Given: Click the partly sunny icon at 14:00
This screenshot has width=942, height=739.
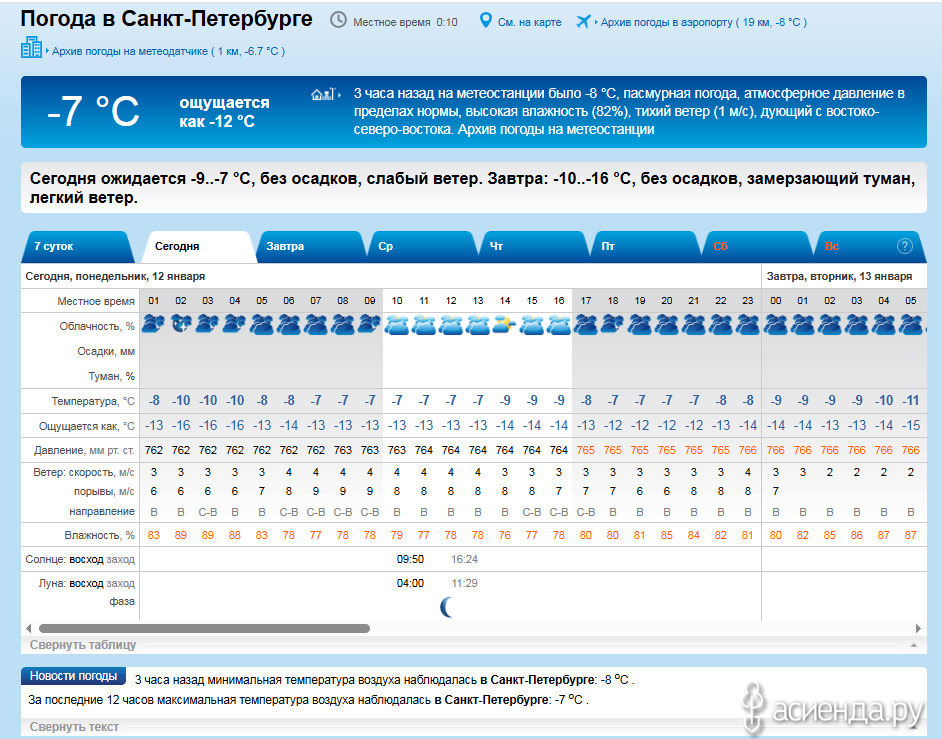Looking at the screenshot, I should (x=505, y=324).
